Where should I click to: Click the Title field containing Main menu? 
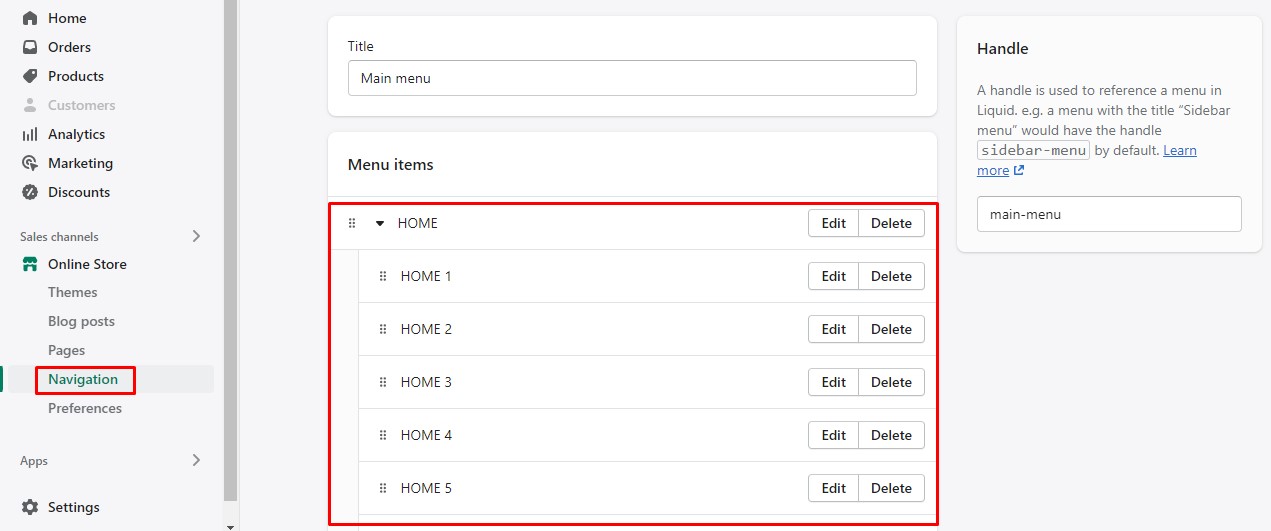click(632, 78)
